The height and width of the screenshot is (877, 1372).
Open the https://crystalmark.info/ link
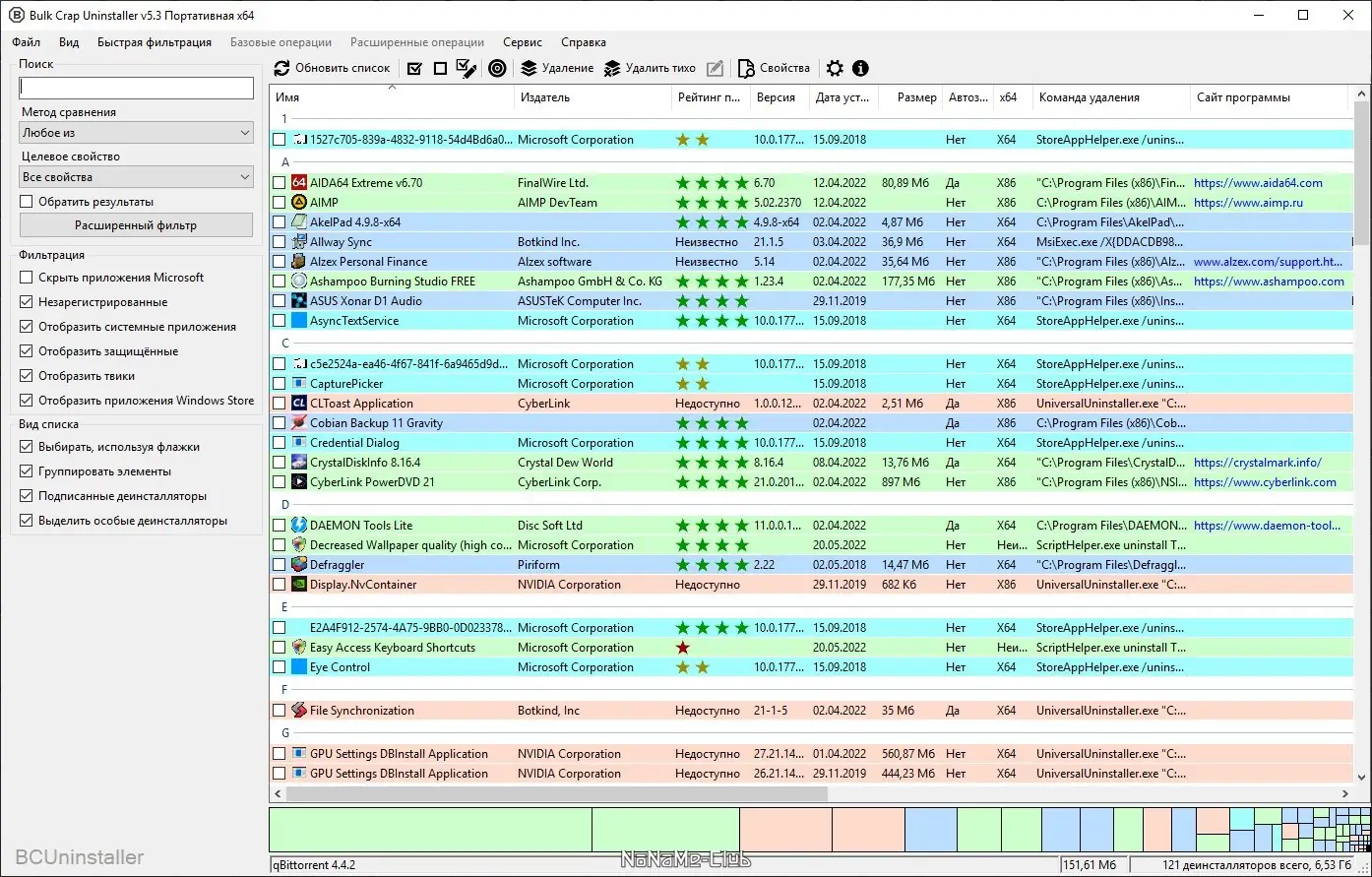click(x=1257, y=463)
